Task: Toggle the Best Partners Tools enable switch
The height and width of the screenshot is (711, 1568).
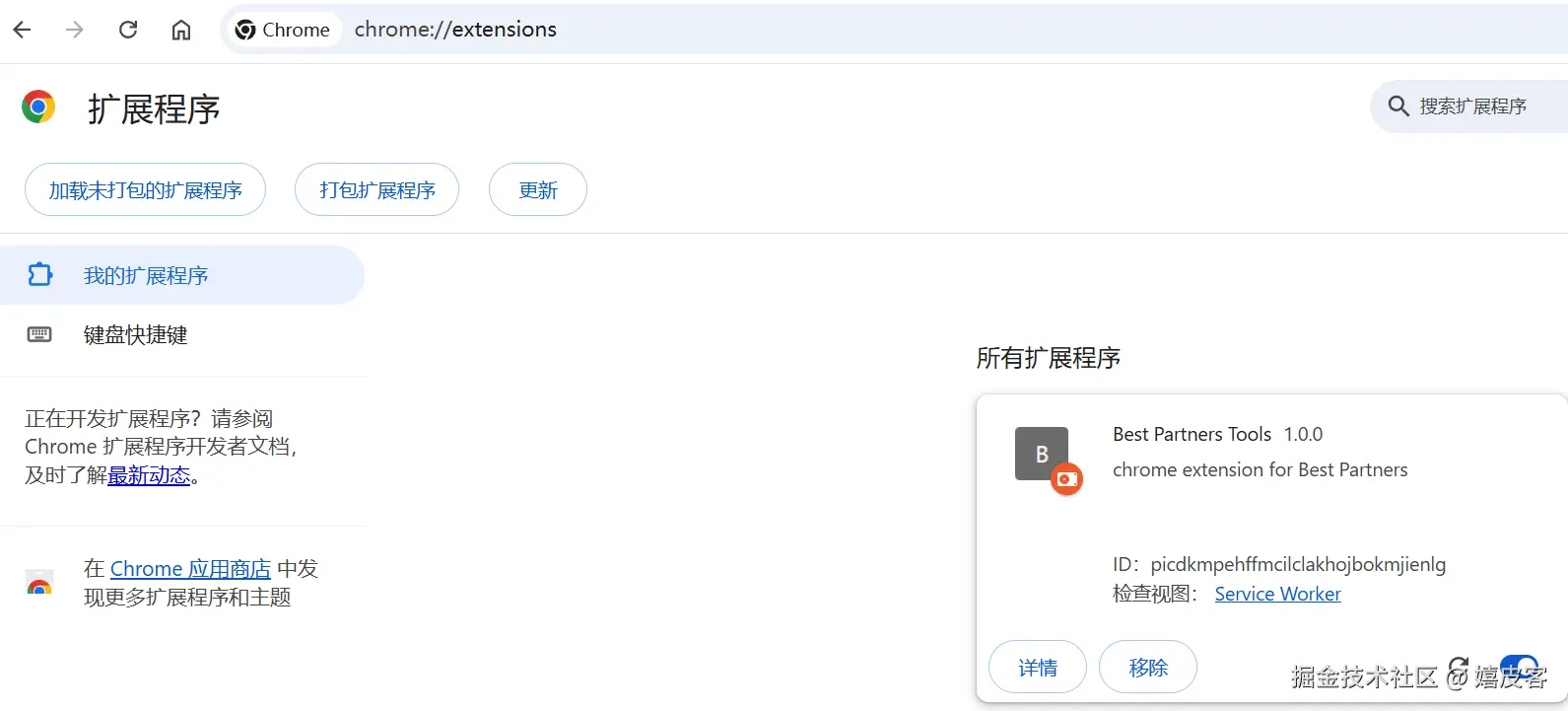Action: point(1519,667)
